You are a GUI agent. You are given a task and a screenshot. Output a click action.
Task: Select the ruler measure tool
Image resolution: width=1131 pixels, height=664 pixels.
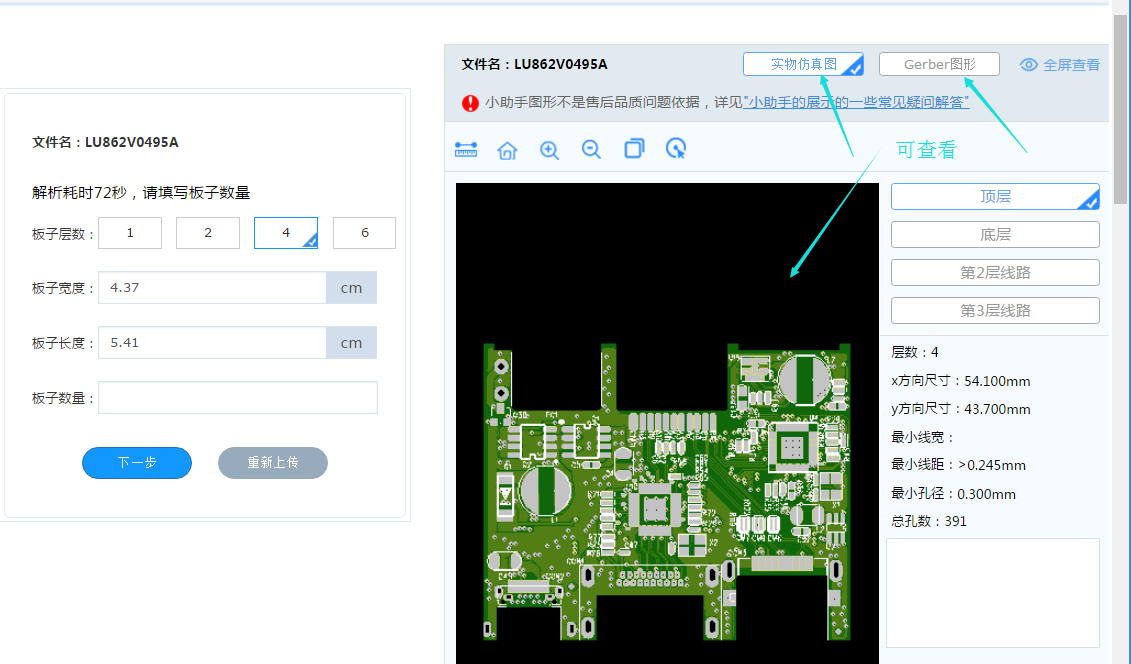tap(466, 149)
